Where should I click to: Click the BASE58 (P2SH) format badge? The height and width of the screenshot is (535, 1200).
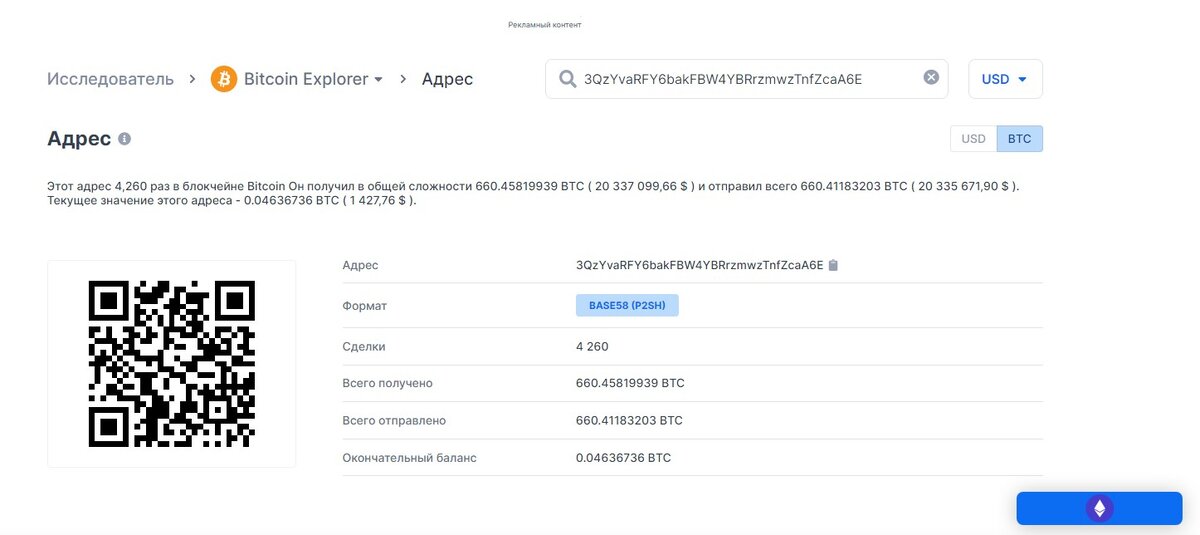click(627, 305)
